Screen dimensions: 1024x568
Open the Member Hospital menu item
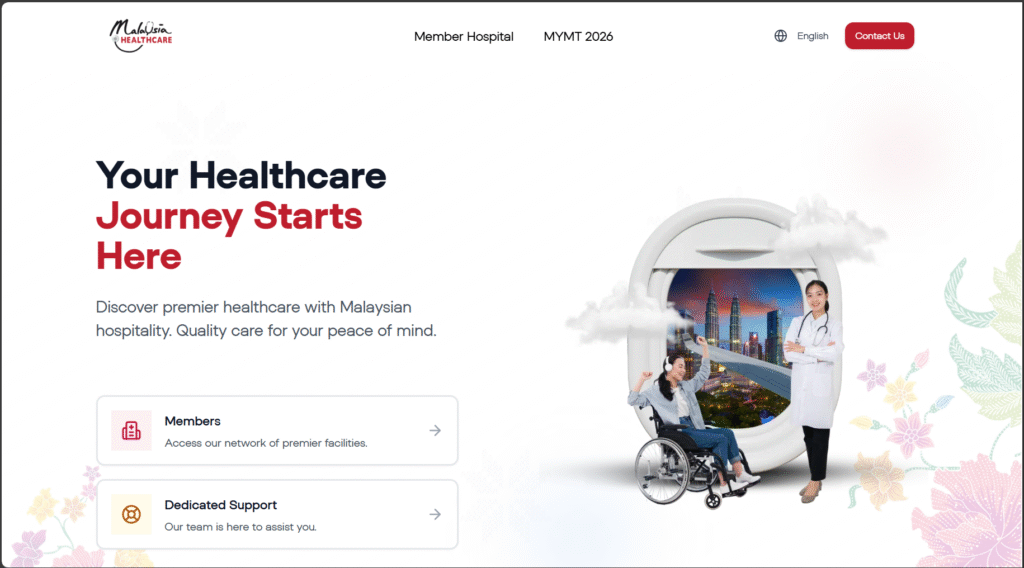pos(464,37)
